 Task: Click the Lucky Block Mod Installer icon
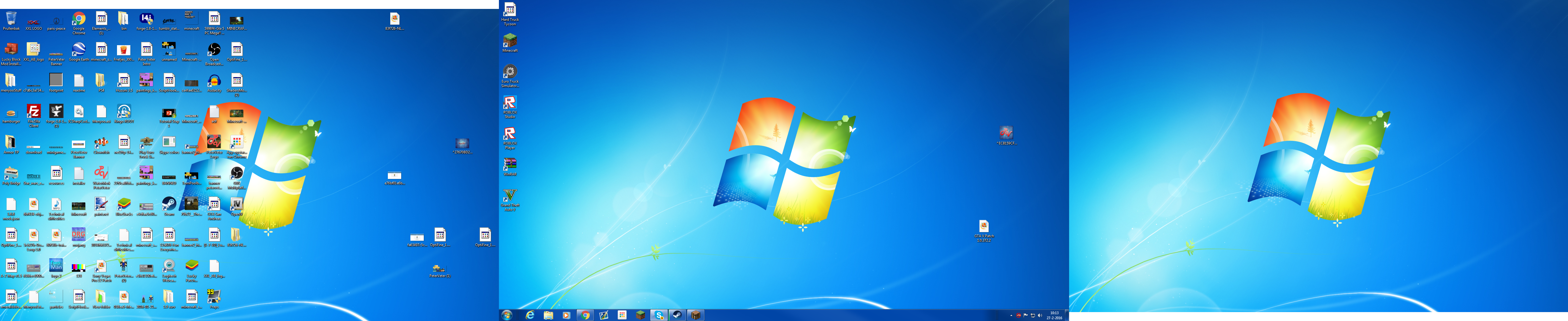pos(11,53)
